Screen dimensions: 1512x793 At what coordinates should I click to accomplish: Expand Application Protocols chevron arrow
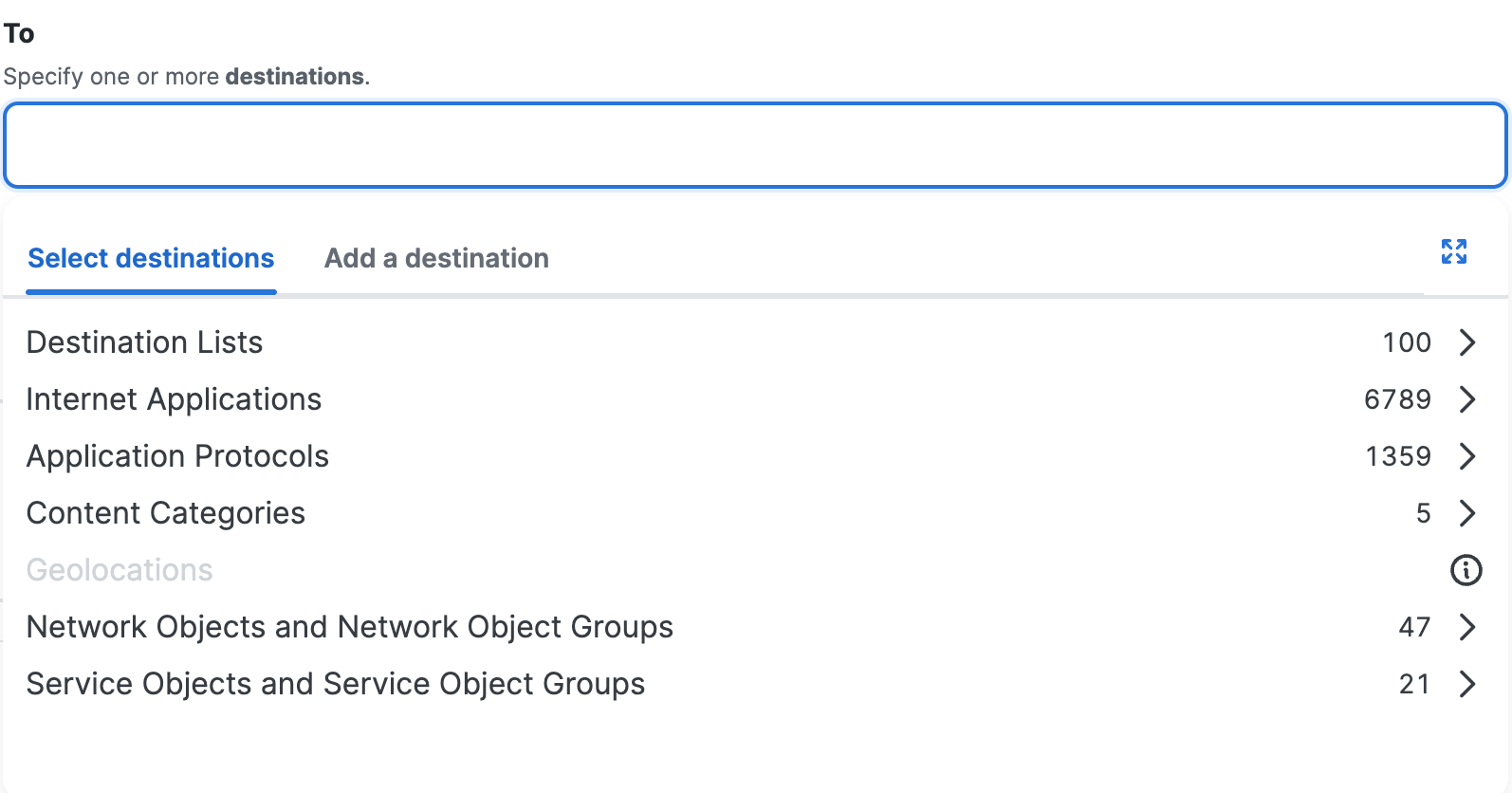(x=1467, y=456)
